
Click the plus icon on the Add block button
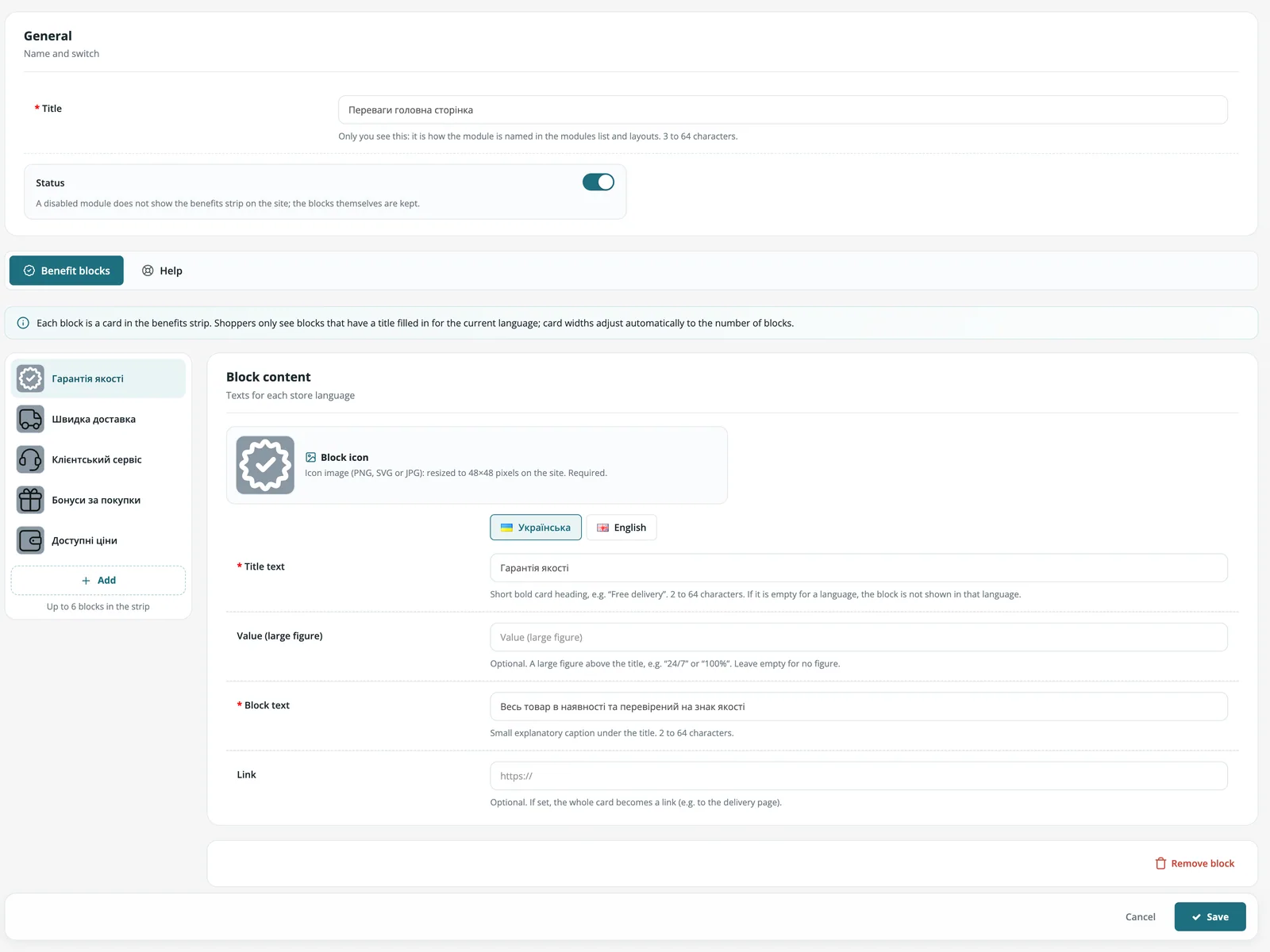[86, 581]
